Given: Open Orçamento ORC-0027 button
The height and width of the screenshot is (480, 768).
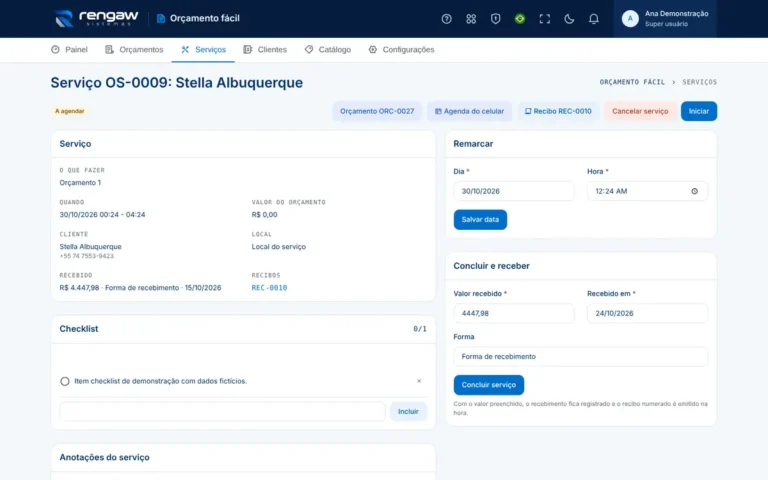Looking at the screenshot, I should pos(377,111).
